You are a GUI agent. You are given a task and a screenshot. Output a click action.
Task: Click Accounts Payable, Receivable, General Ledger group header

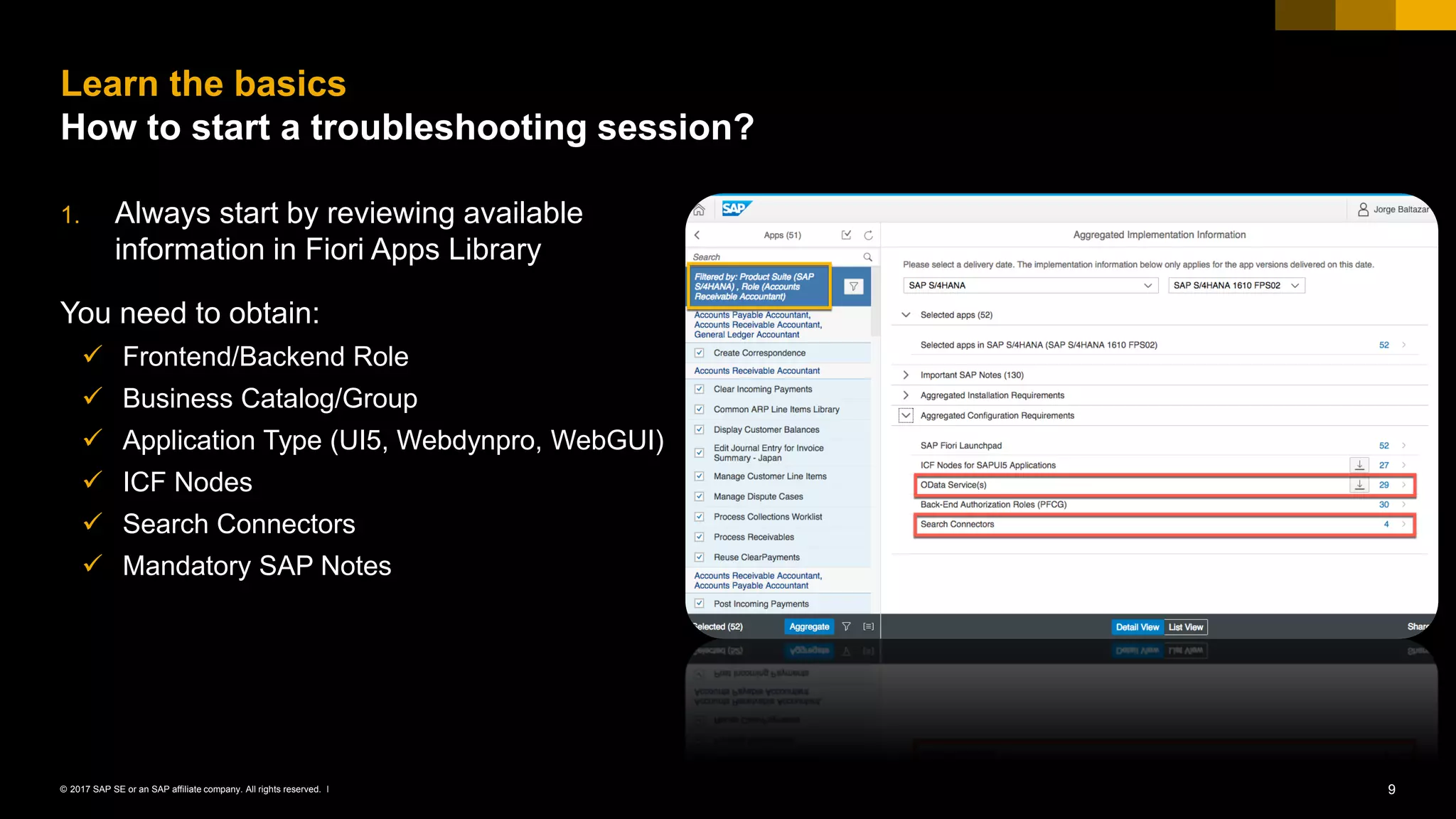[x=758, y=325]
